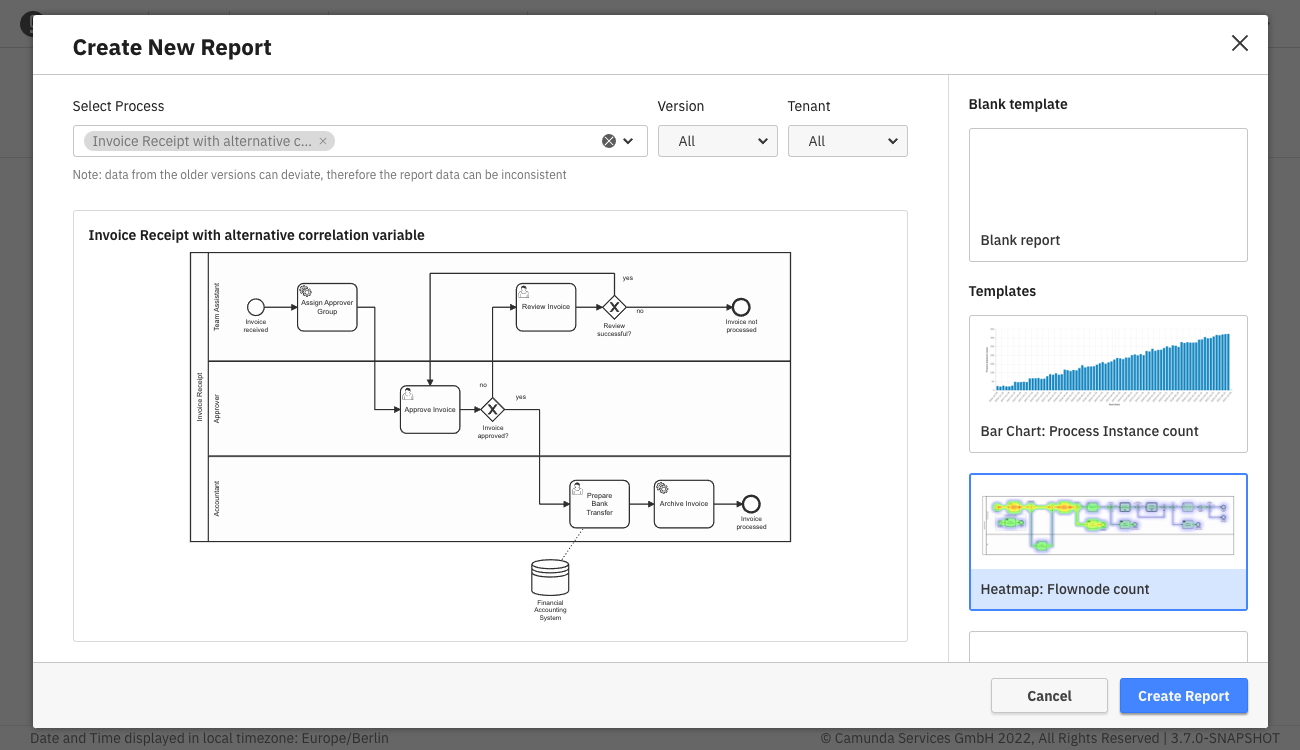Click the user icon on Approve Invoice task
Screen dimensions: 1300x750
click(x=408, y=394)
